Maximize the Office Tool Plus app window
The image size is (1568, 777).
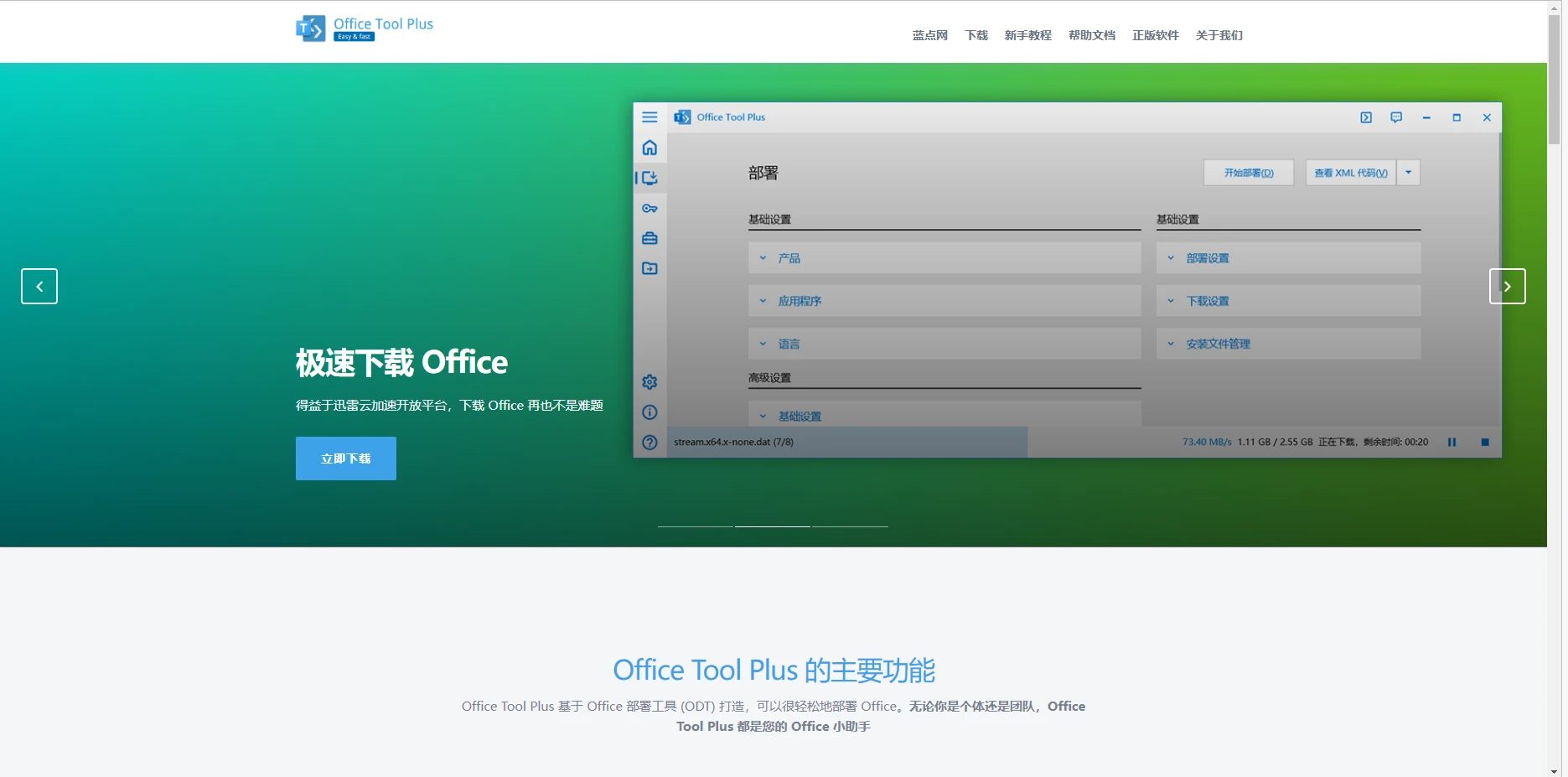(1457, 117)
